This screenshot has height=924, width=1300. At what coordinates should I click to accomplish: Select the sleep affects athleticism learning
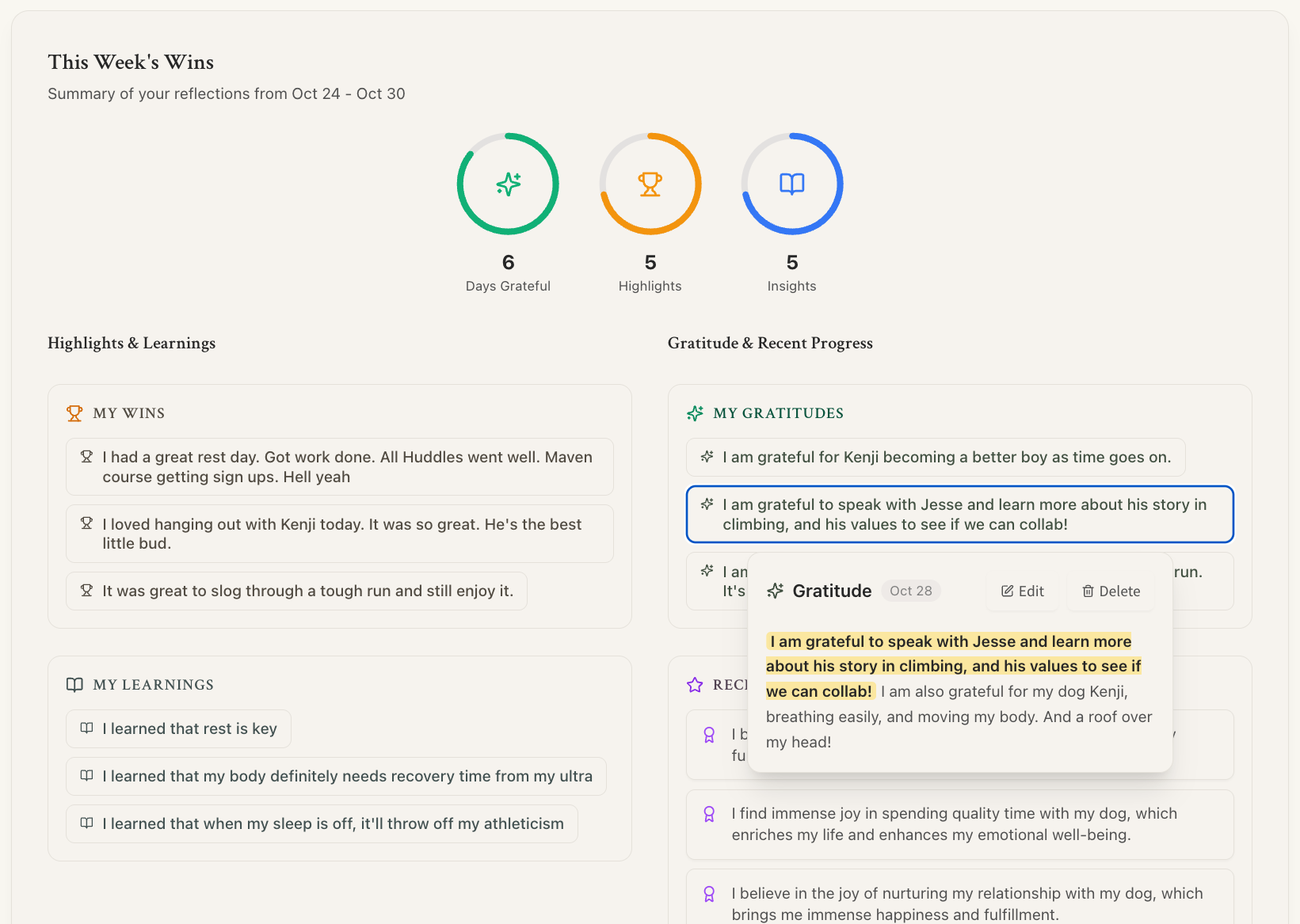click(x=322, y=824)
